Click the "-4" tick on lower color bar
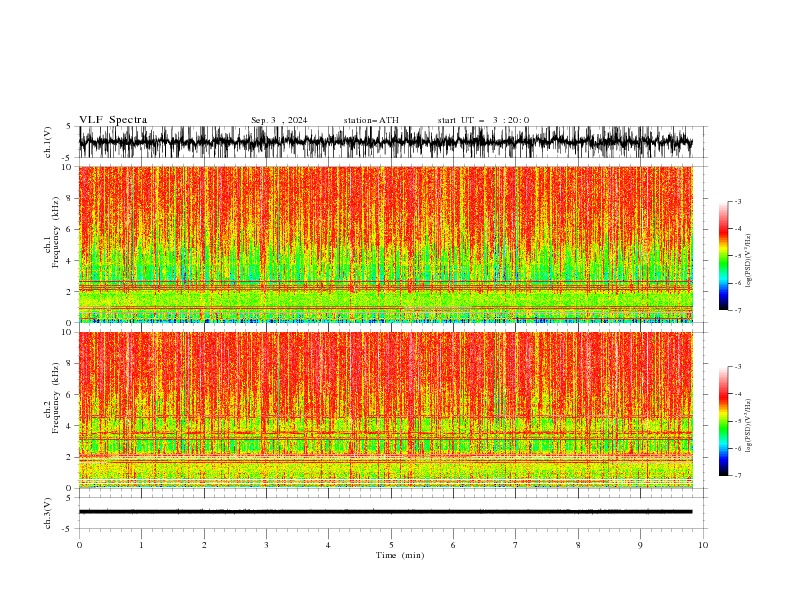792x612 pixels. (738, 394)
